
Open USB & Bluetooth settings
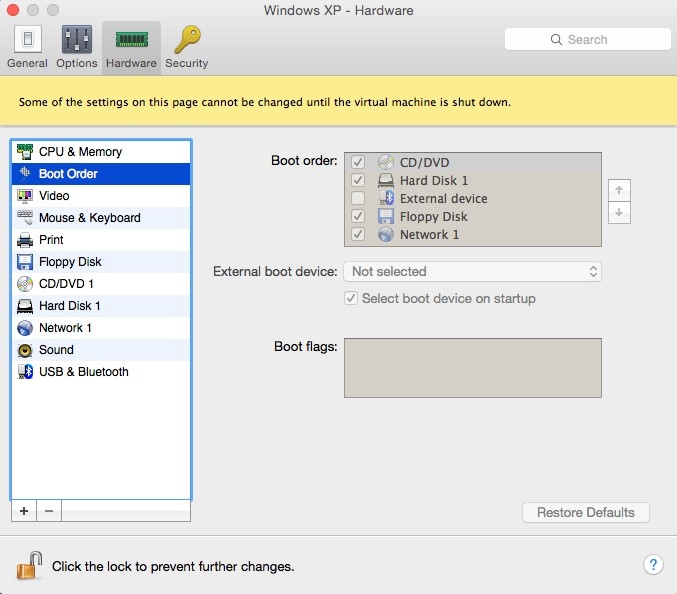(x=83, y=372)
